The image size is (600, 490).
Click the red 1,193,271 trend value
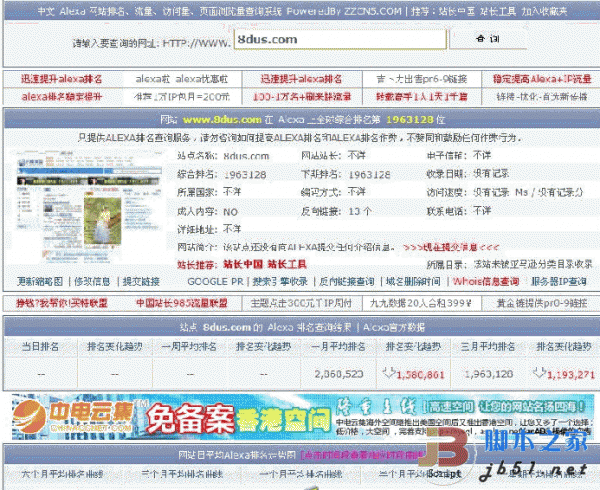[571, 375]
